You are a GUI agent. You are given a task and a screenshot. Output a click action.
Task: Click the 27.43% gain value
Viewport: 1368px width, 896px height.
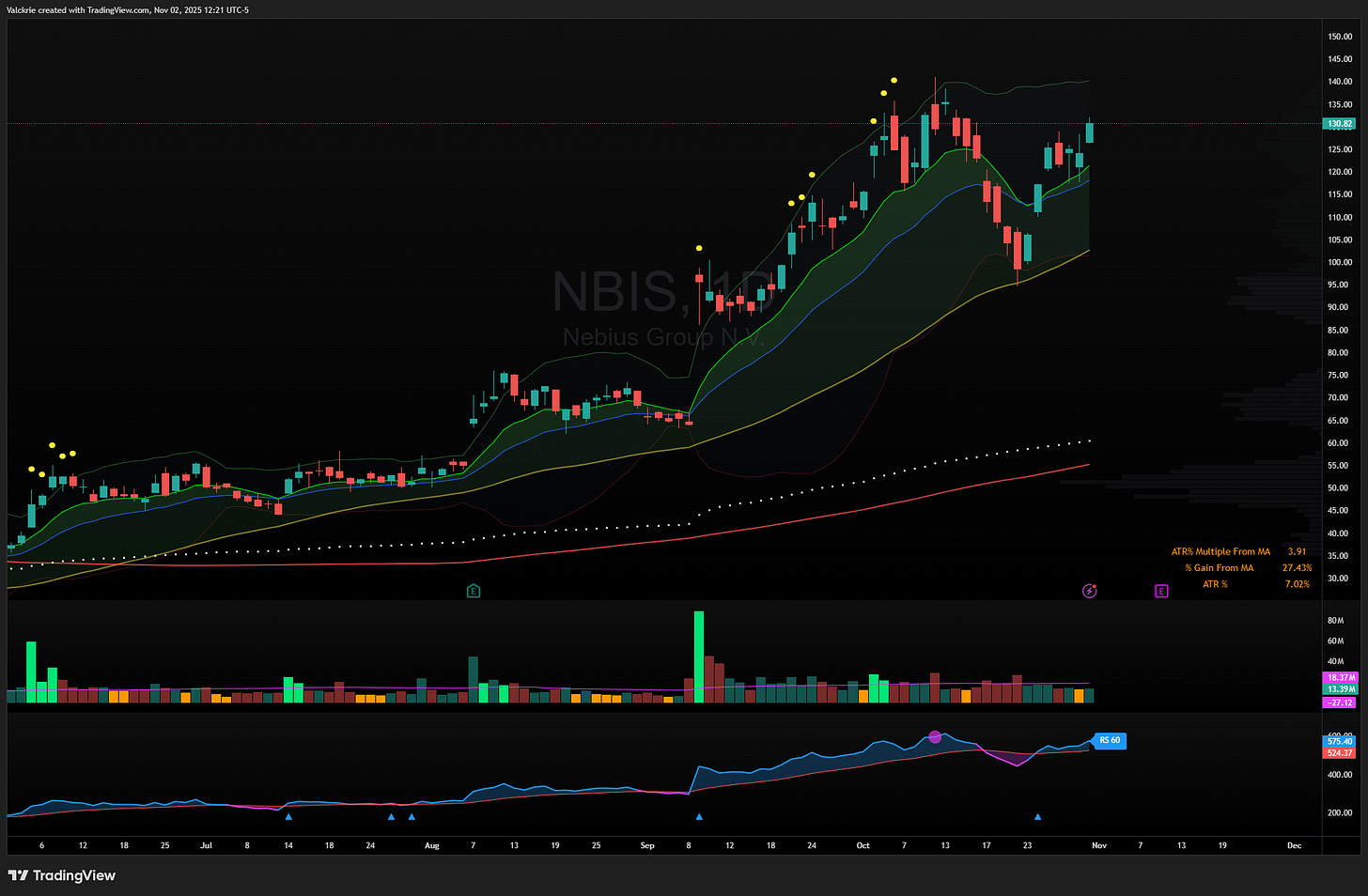pos(1297,567)
